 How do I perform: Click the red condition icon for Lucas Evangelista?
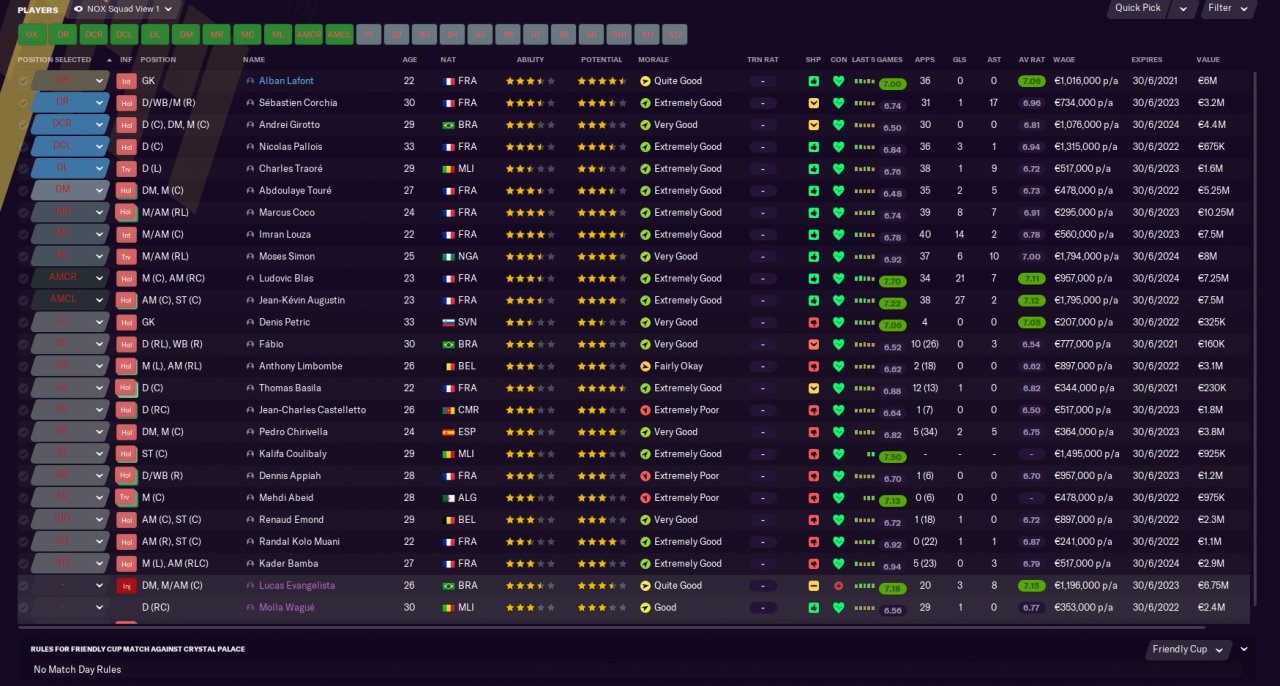[838, 586]
